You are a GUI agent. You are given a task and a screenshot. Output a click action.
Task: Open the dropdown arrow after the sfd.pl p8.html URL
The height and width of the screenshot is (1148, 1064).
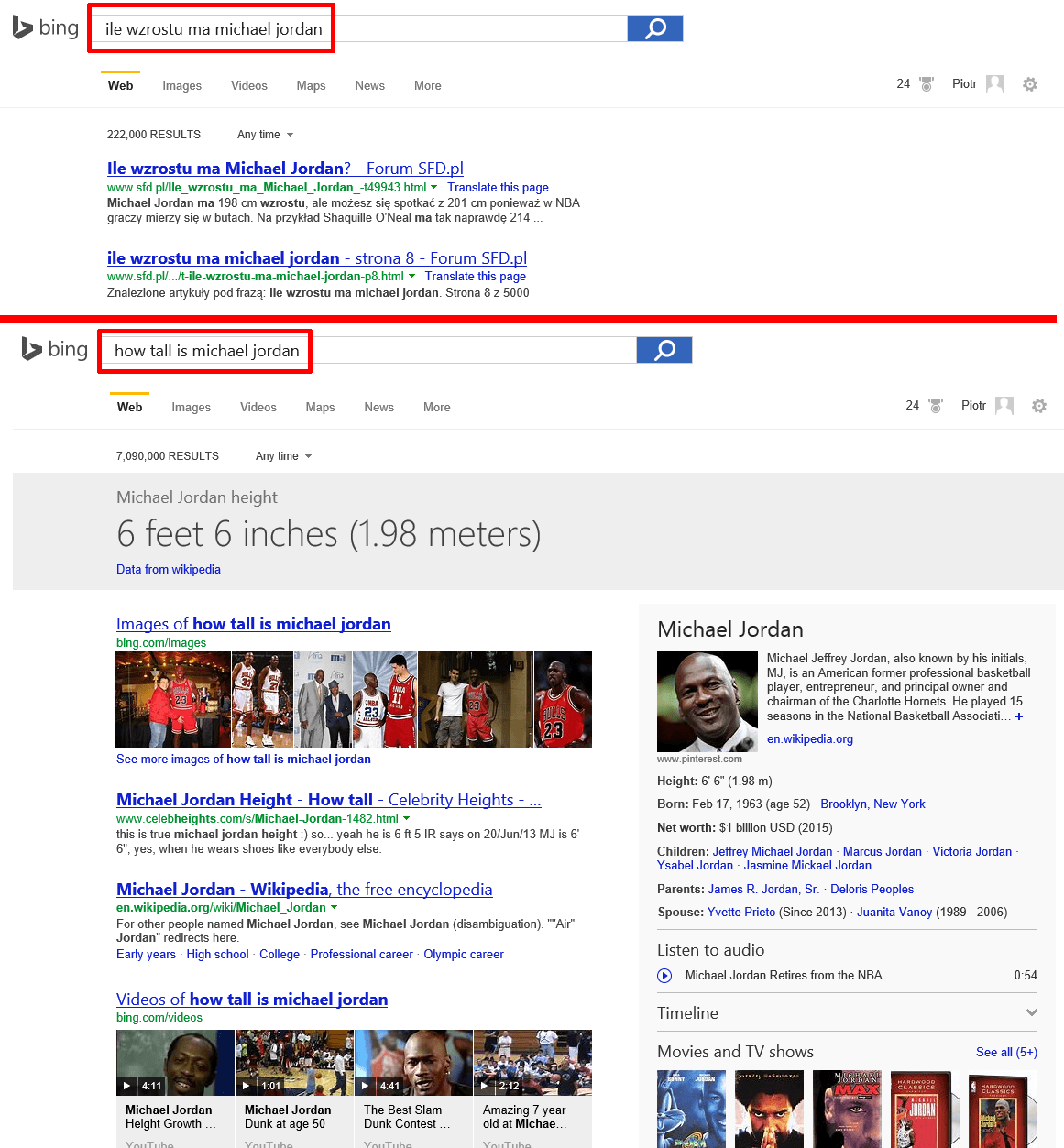[x=411, y=276]
